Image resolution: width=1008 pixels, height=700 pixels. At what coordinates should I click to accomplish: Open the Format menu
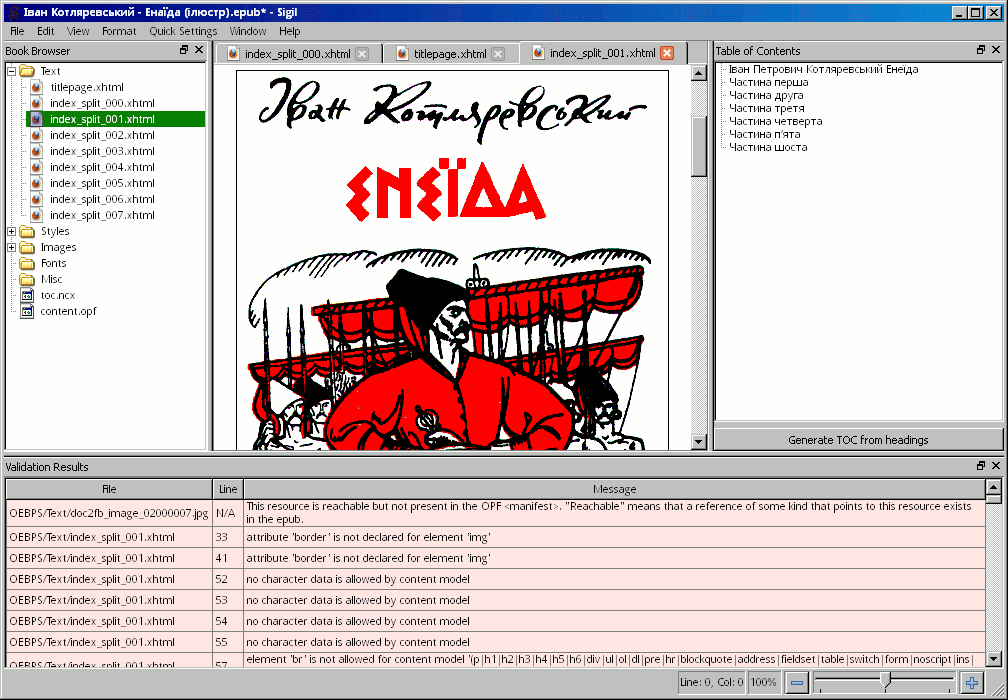click(119, 31)
